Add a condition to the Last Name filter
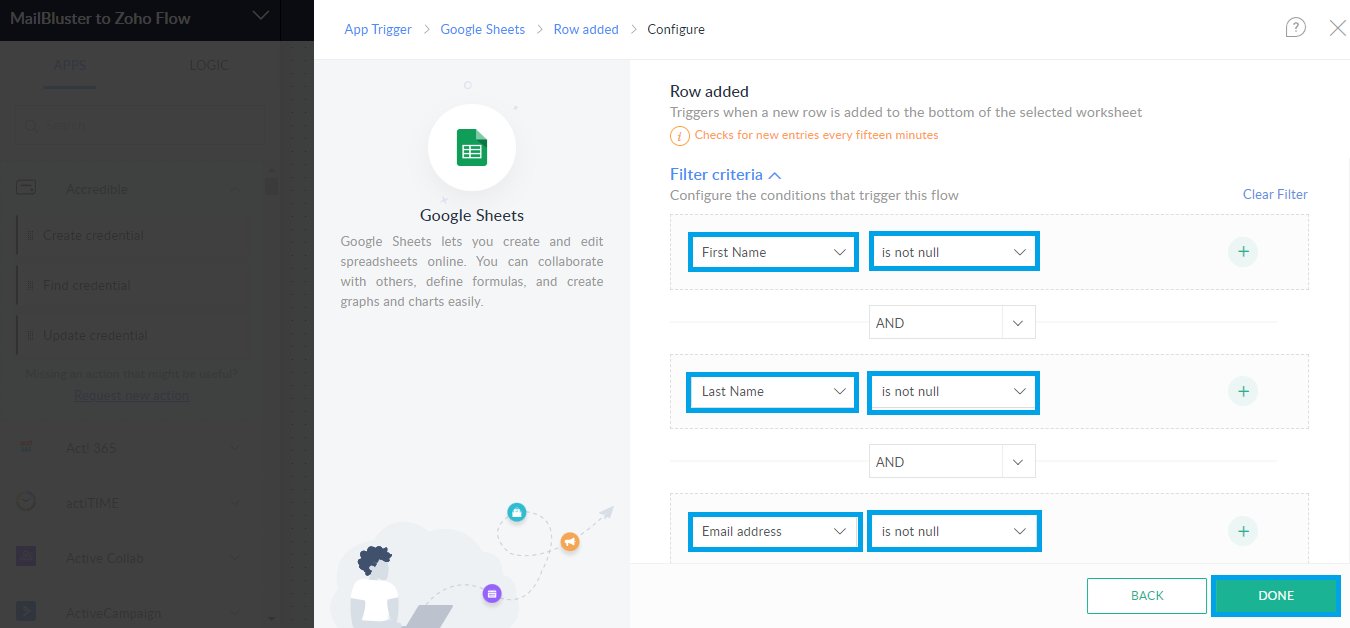Image resolution: width=1350 pixels, height=628 pixels. tap(1242, 391)
